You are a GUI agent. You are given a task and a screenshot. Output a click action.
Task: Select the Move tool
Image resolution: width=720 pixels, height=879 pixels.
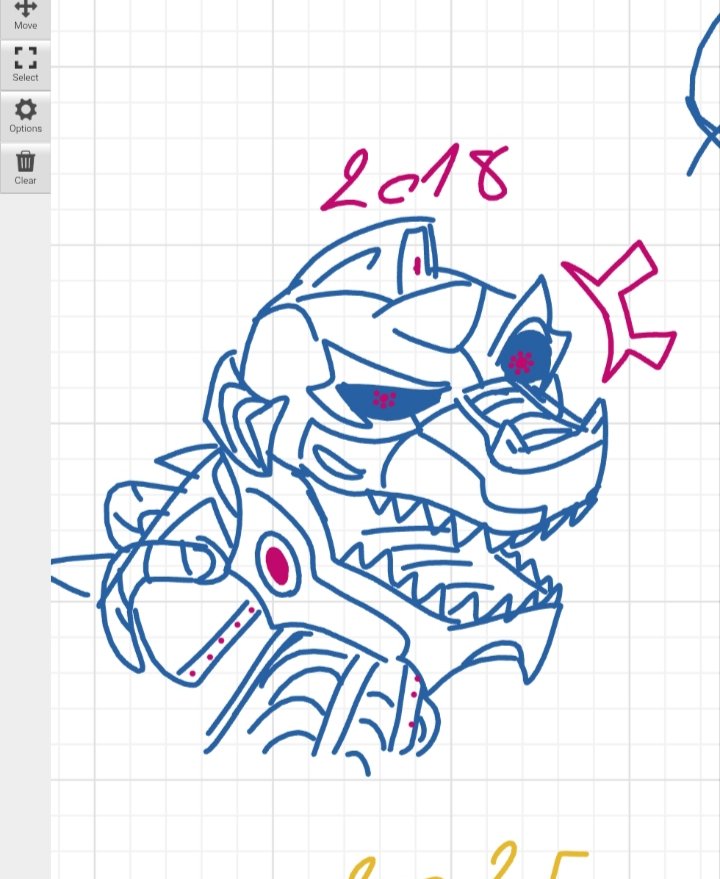coord(25,17)
